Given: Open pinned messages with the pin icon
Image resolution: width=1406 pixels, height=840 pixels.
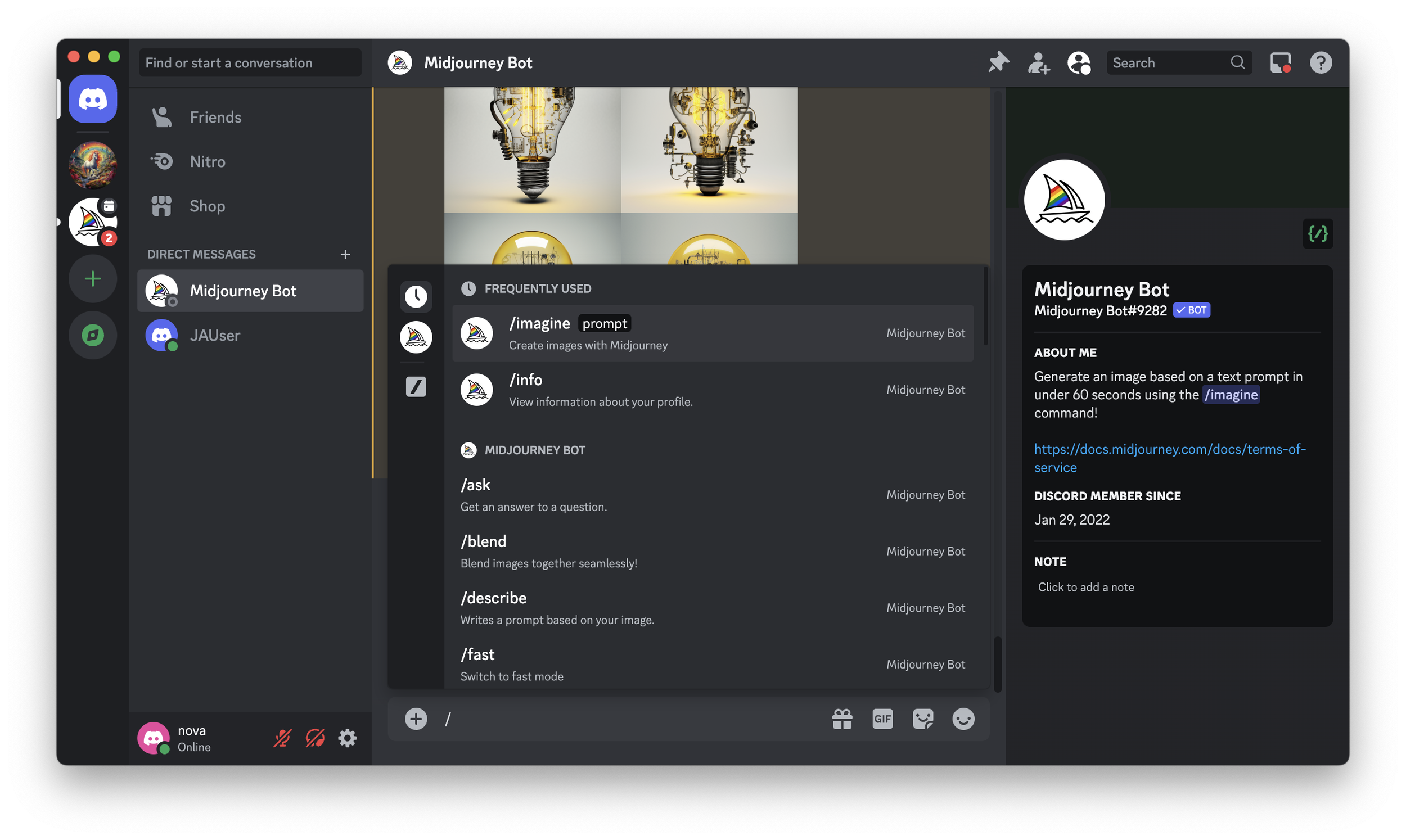Looking at the screenshot, I should coord(998,62).
